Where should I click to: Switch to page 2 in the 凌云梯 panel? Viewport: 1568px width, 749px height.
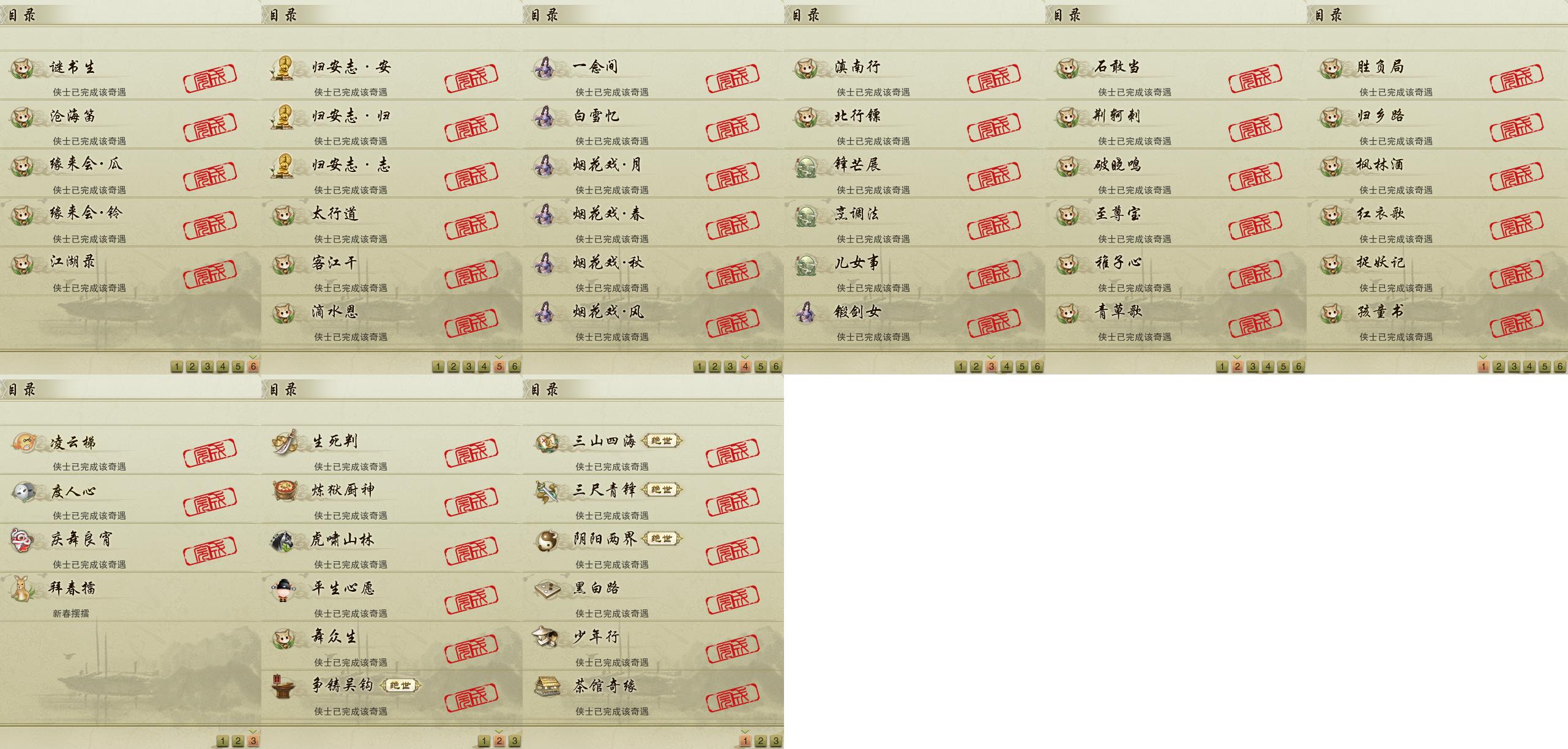[x=238, y=741]
